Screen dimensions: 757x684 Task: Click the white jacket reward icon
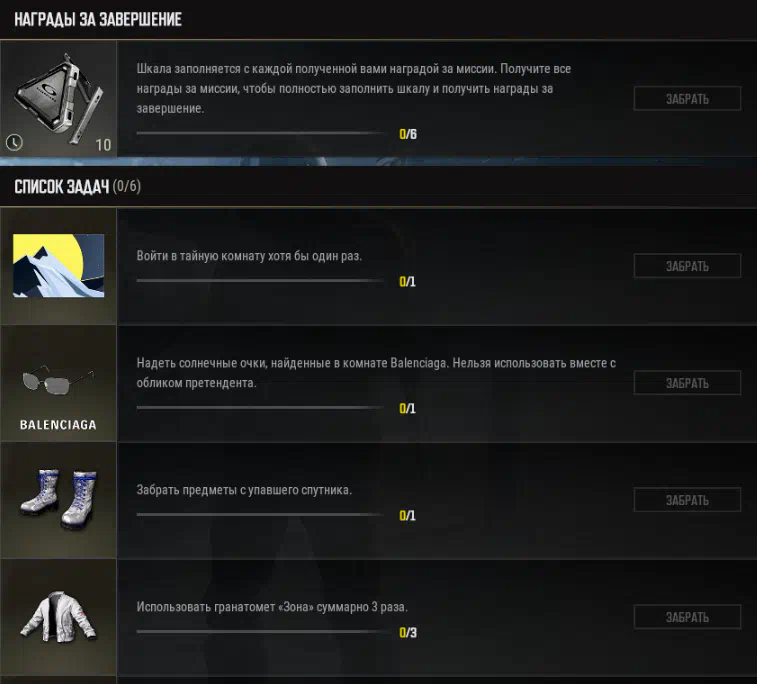click(x=58, y=617)
